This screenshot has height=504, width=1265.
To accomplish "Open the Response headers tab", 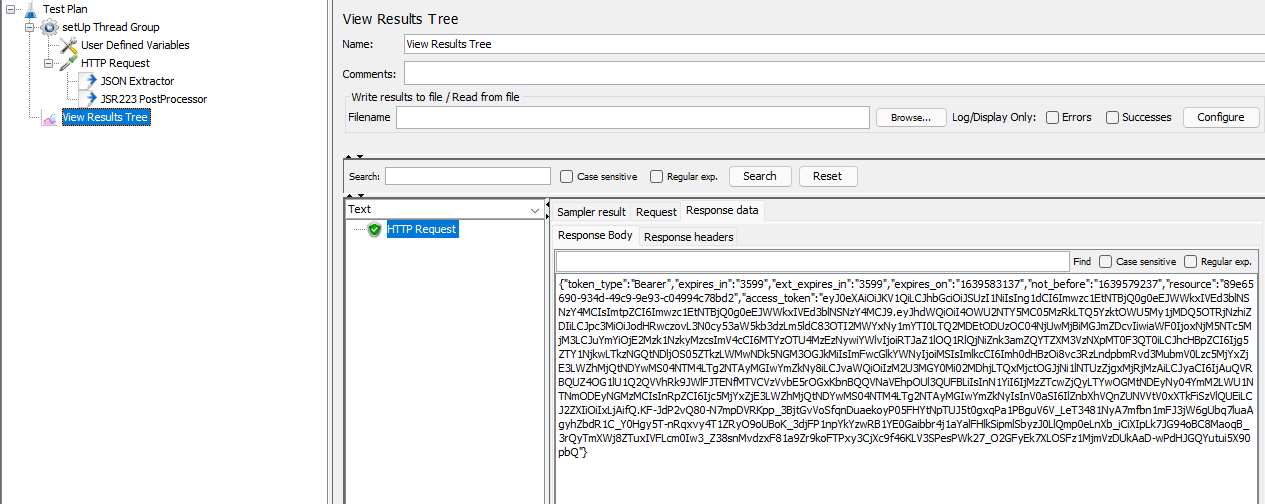I will pyautogui.click(x=689, y=237).
